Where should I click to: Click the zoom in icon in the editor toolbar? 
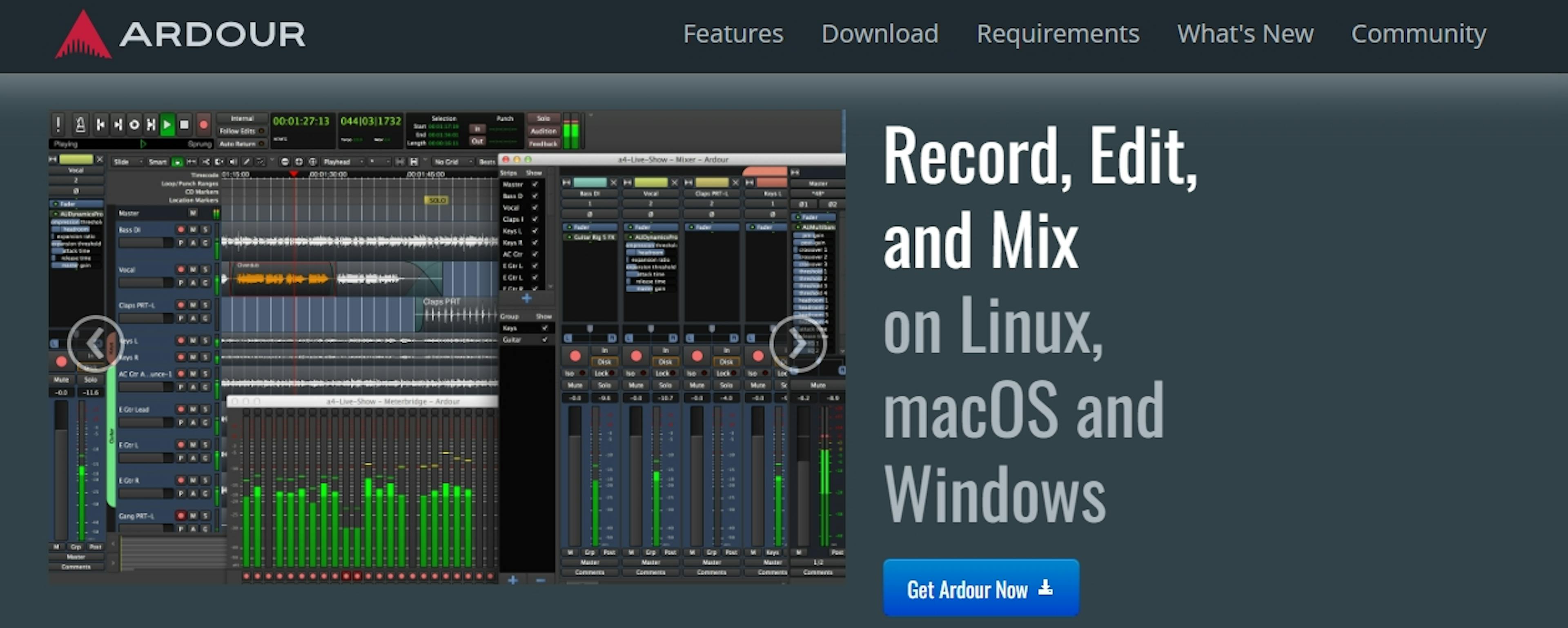[x=299, y=162]
